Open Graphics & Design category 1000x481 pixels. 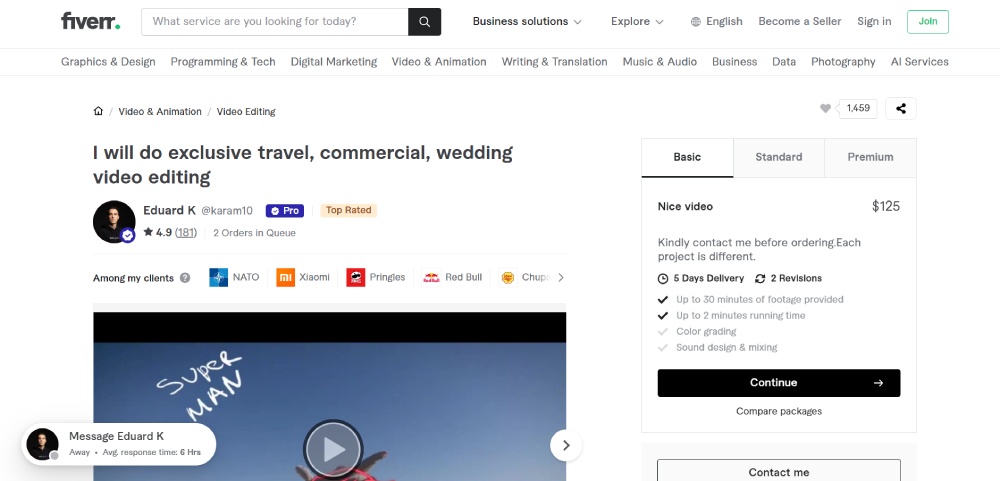click(x=108, y=62)
